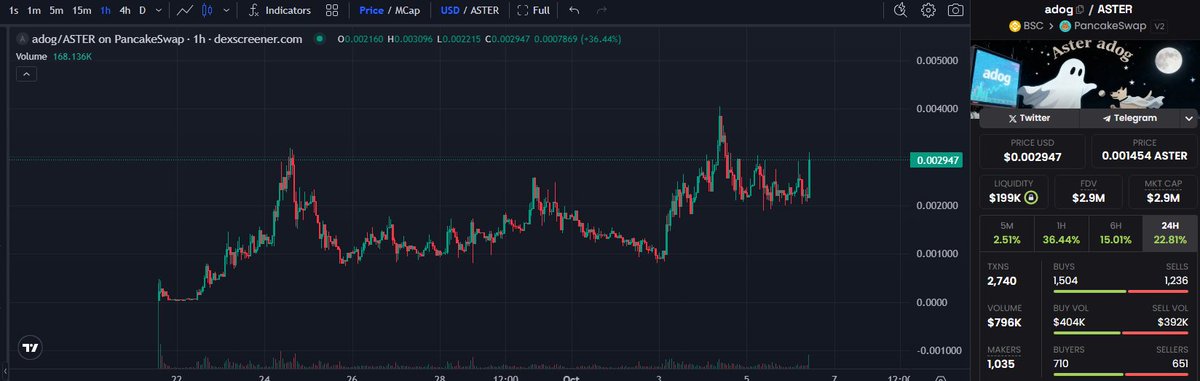Select the 1h timeframe
Viewport: 1200px width, 381px height.
[x=105, y=11]
